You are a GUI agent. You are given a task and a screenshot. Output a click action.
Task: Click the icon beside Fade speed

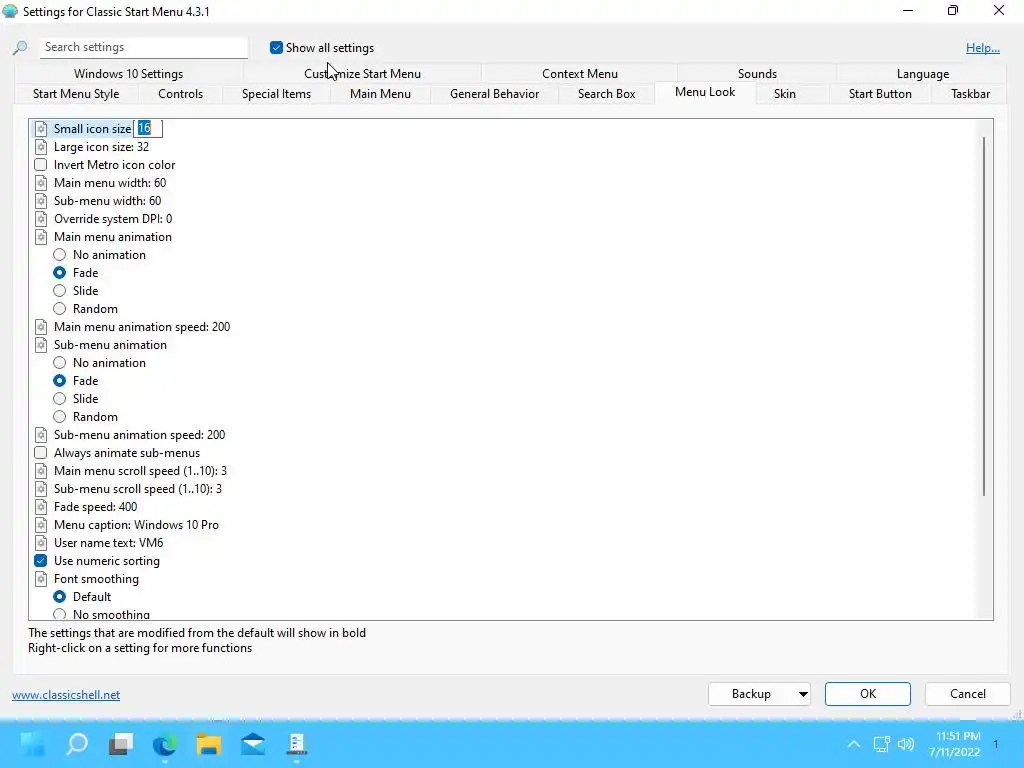[40, 507]
